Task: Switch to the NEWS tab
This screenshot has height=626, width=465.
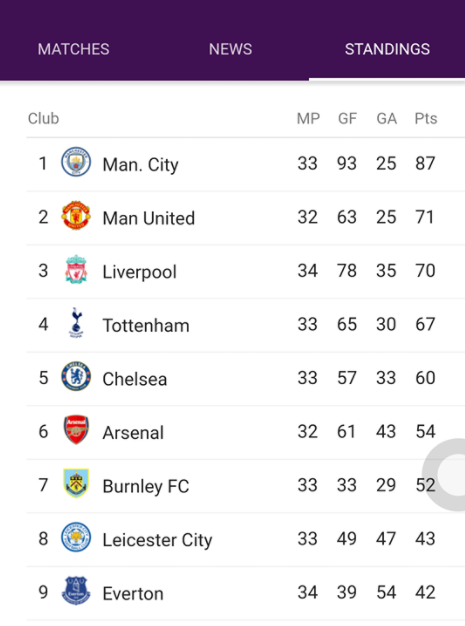Action: [230, 49]
